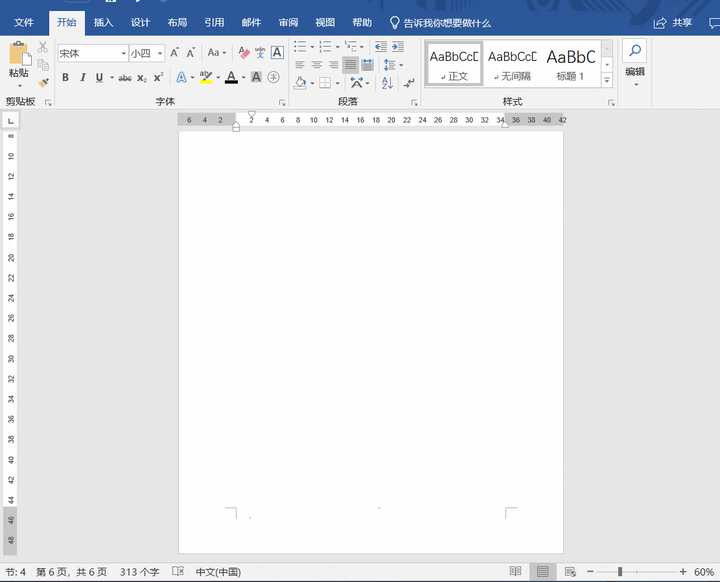Open the File tab
This screenshot has height=582, width=720.
click(x=24, y=23)
